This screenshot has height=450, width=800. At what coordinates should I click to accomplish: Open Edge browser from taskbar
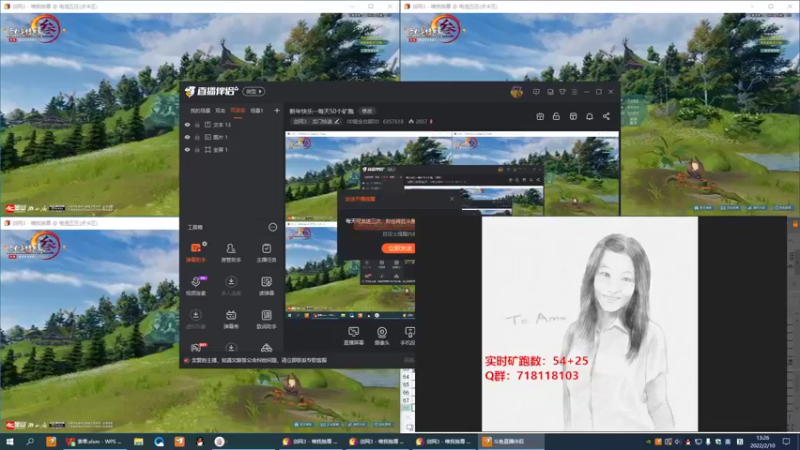[x=159, y=441]
